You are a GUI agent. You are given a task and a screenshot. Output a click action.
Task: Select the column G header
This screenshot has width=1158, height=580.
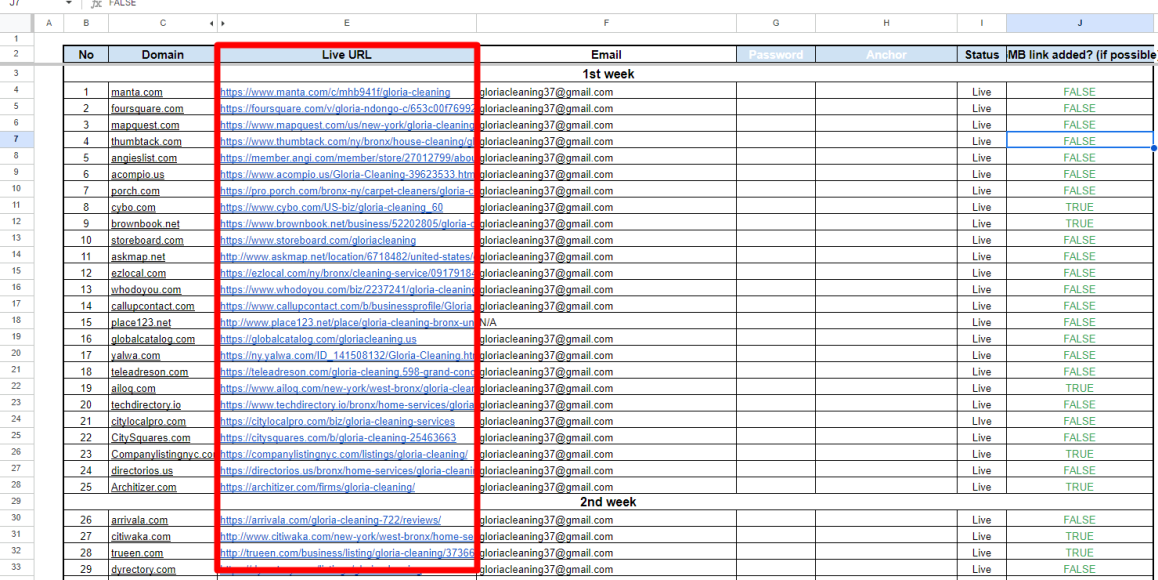point(775,24)
